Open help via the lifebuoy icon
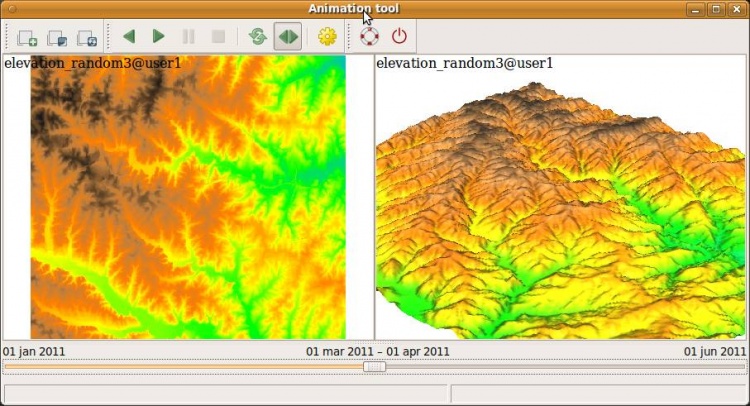This screenshot has width=750, height=406. [x=370, y=37]
